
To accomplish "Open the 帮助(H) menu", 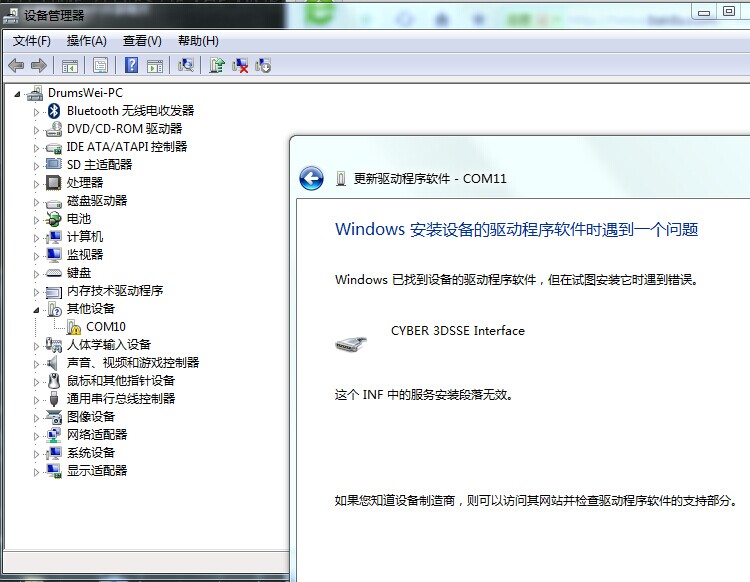I will coord(198,41).
